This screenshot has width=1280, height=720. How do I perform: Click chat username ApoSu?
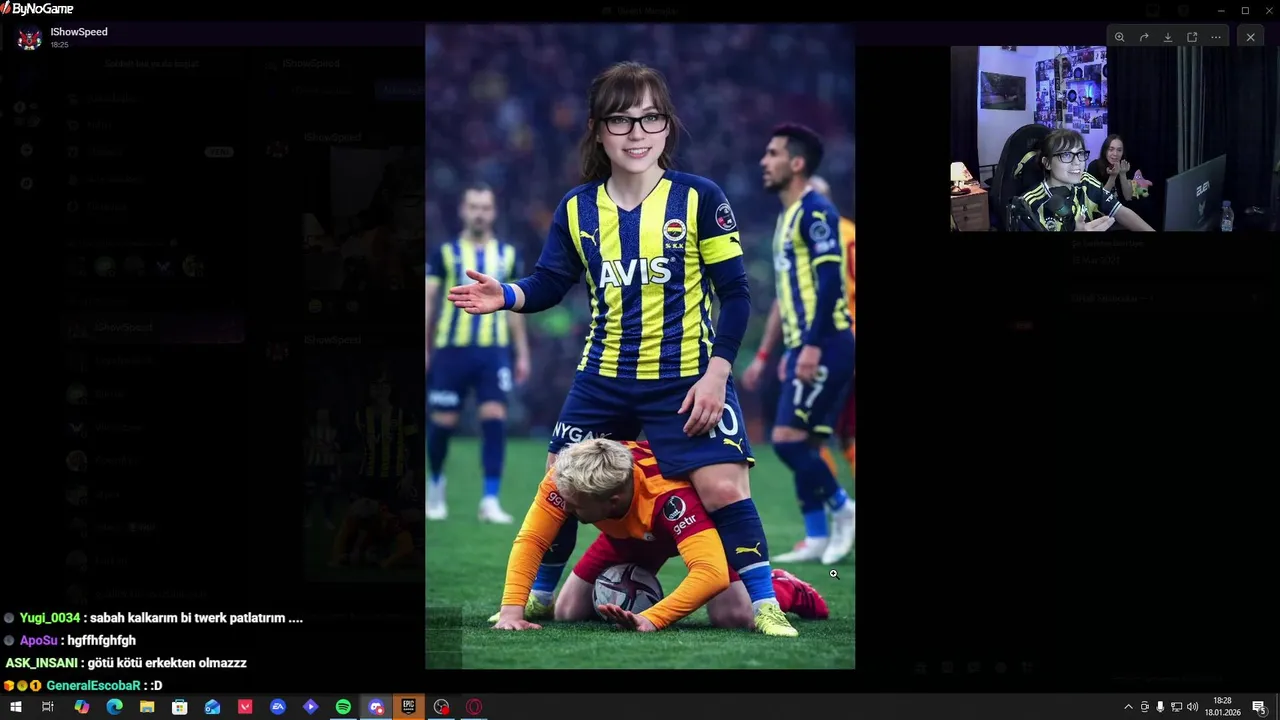click(x=39, y=640)
